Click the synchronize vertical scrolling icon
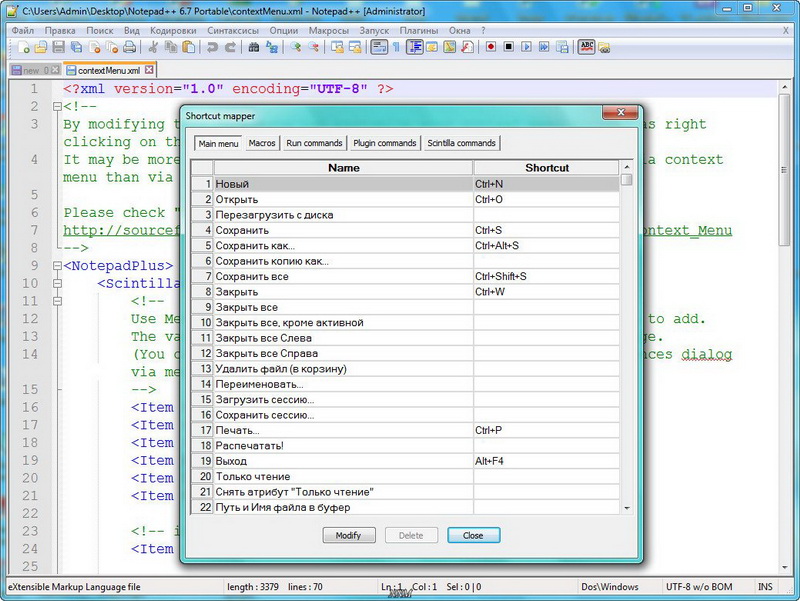This screenshot has height=601, width=800. tap(337, 47)
